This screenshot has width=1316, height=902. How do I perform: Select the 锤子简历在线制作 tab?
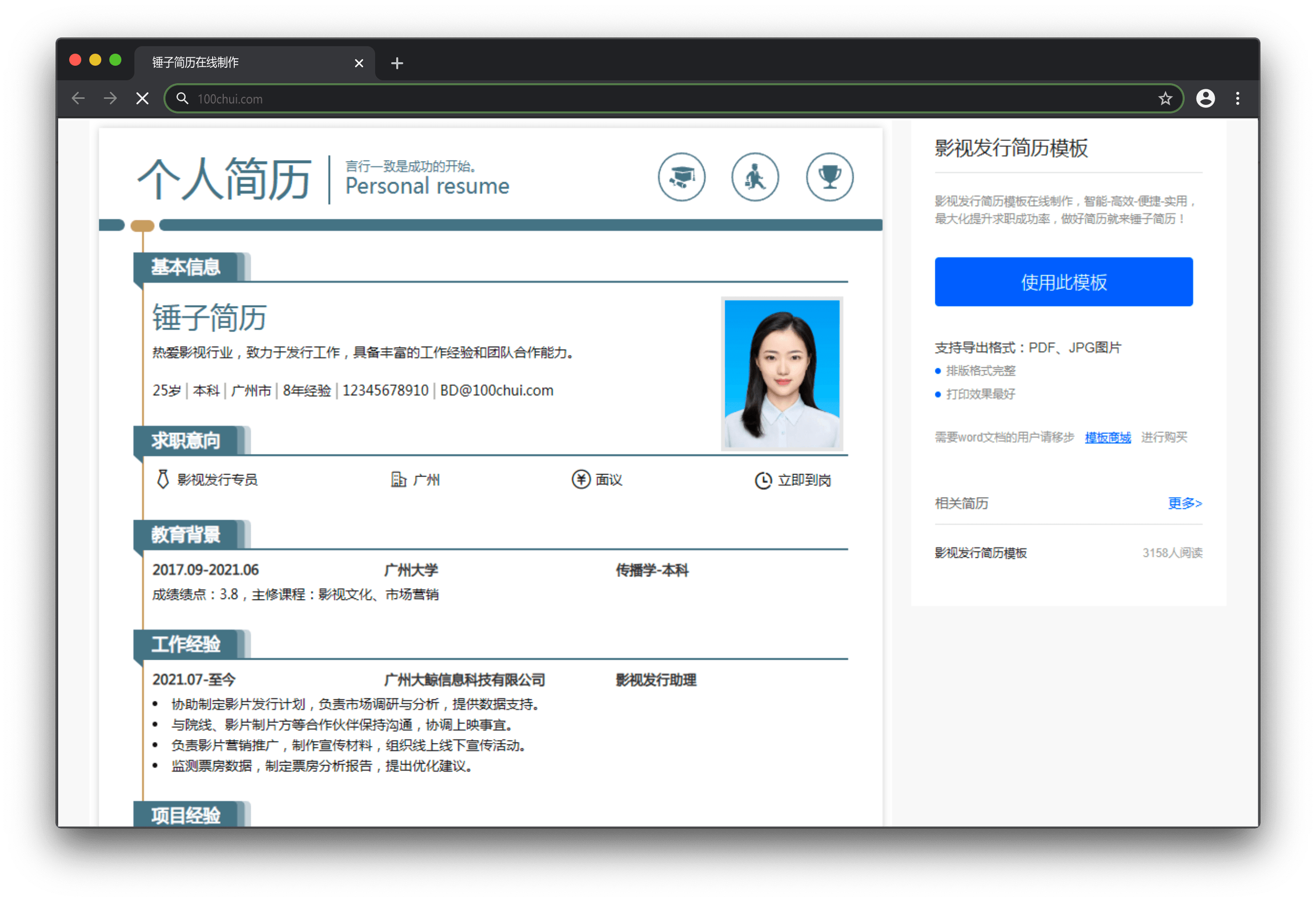tap(254, 62)
